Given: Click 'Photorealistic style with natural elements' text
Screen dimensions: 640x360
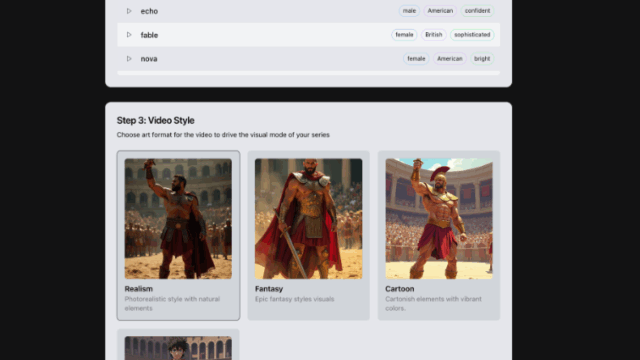Looking at the screenshot, I should pos(172,304).
